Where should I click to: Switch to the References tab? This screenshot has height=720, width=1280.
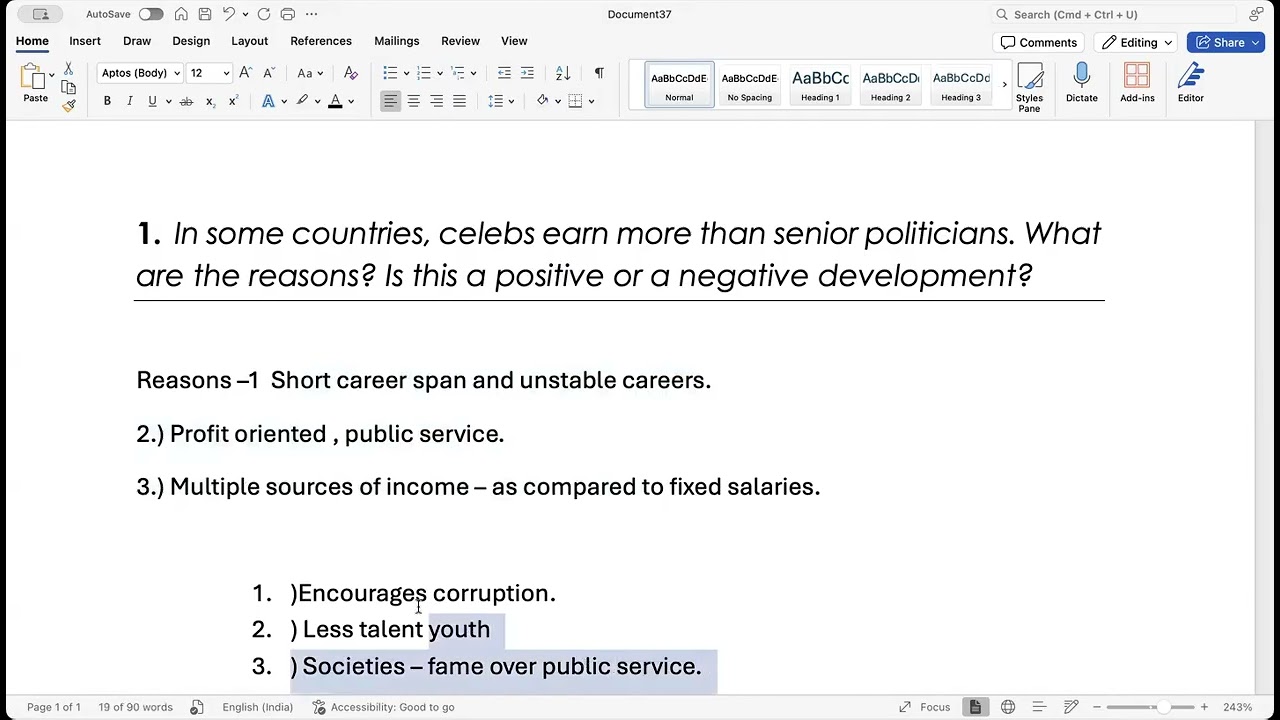tap(321, 41)
